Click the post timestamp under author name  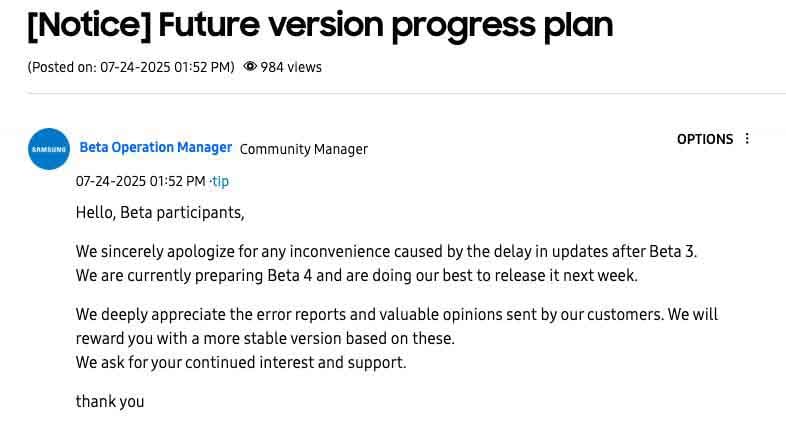pos(141,181)
